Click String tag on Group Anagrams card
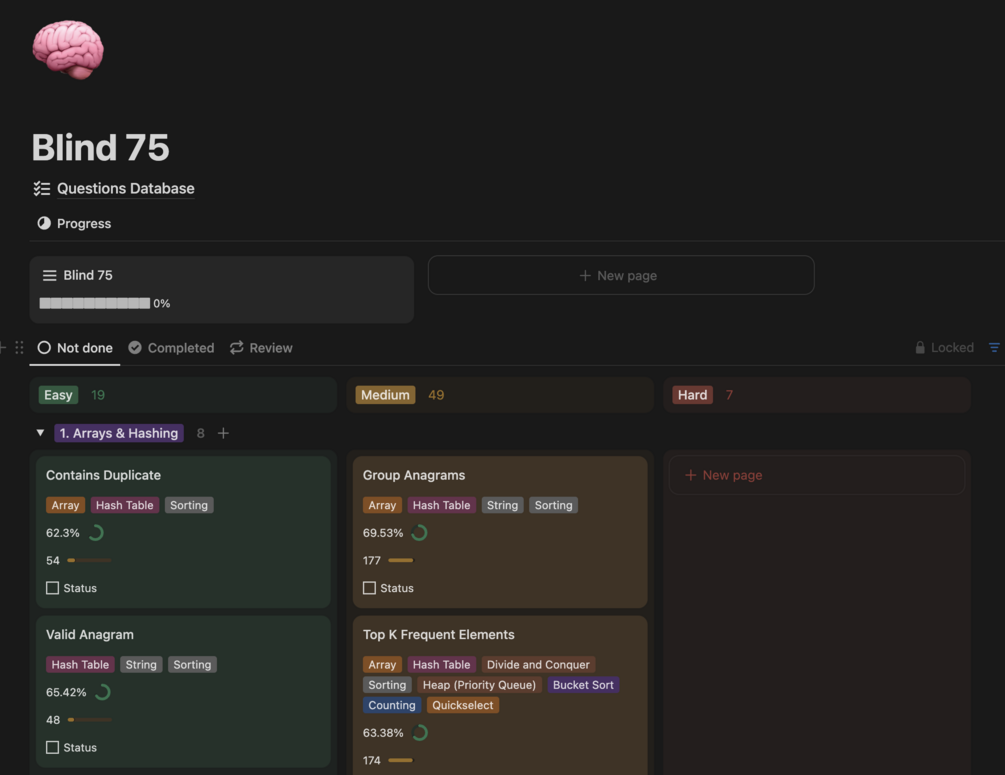 (502, 505)
